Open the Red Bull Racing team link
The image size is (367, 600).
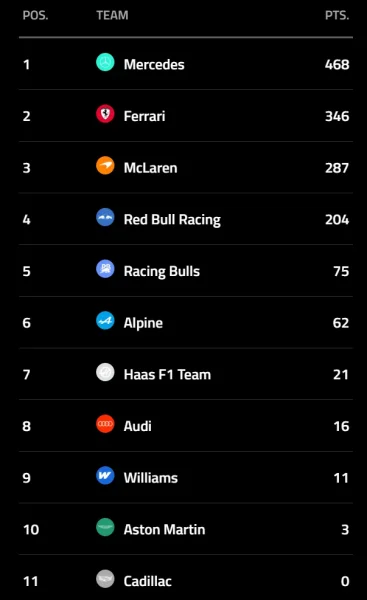pos(172,220)
